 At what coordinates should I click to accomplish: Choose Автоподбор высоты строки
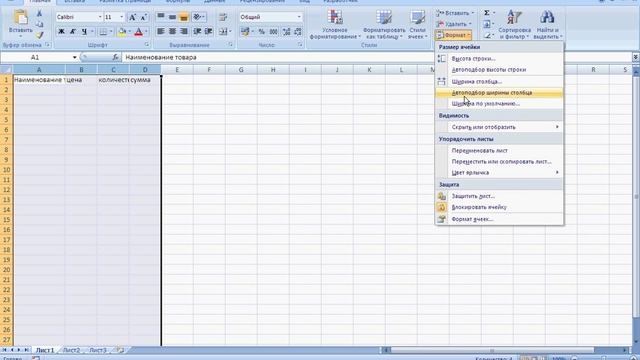click(500, 70)
